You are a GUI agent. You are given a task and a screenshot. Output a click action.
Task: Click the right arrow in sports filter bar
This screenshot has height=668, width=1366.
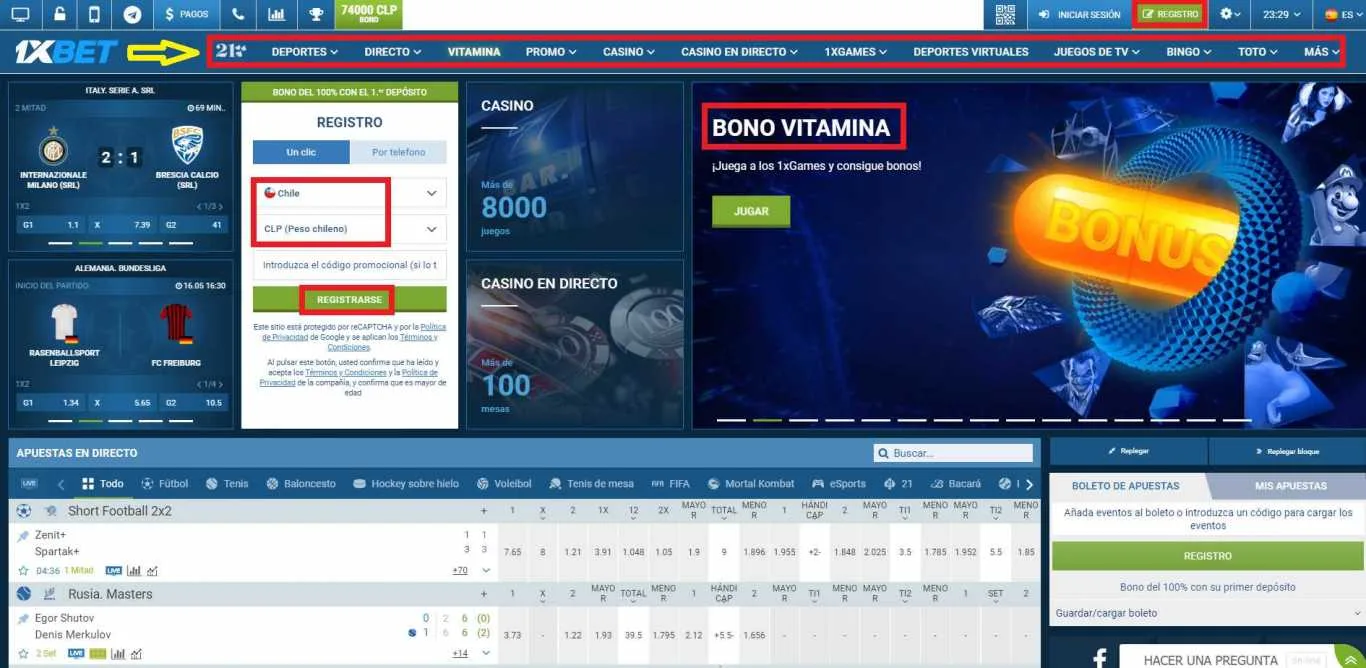[x=1028, y=484]
